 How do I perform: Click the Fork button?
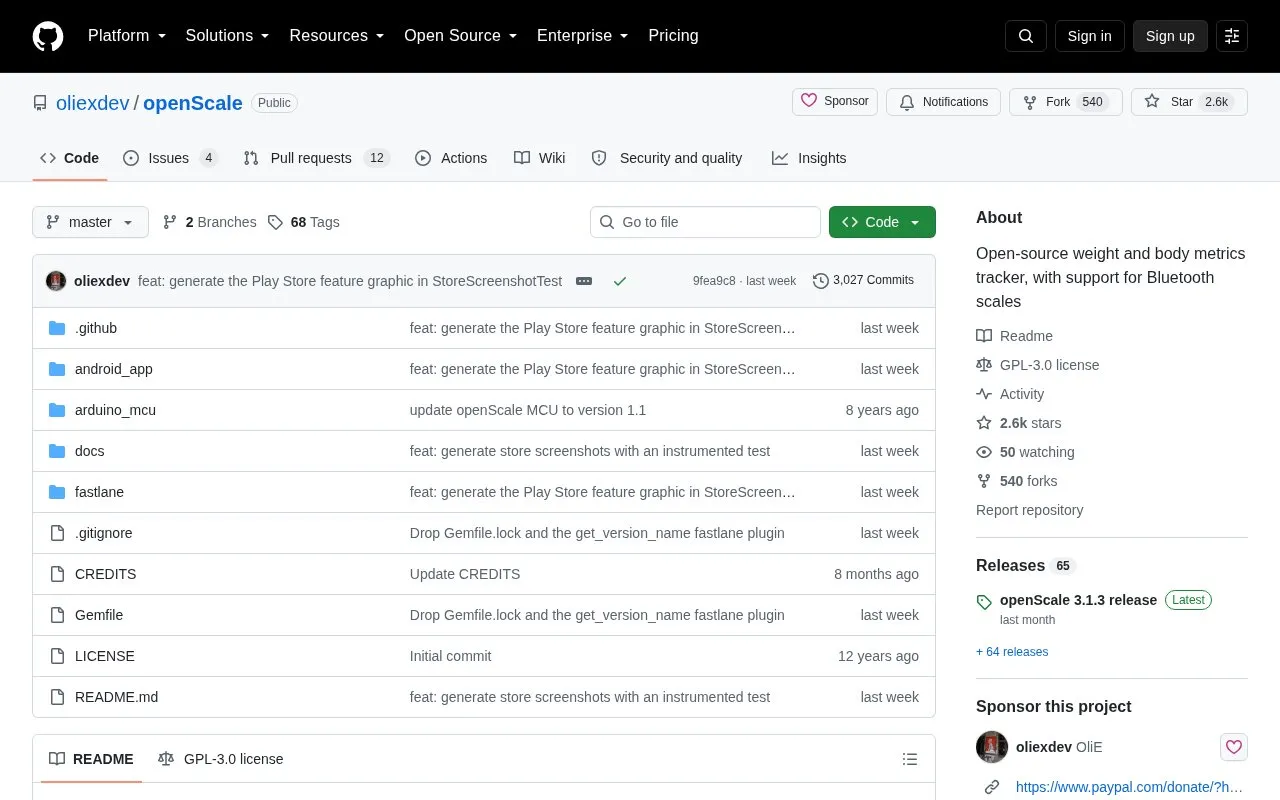click(1066, 102)
